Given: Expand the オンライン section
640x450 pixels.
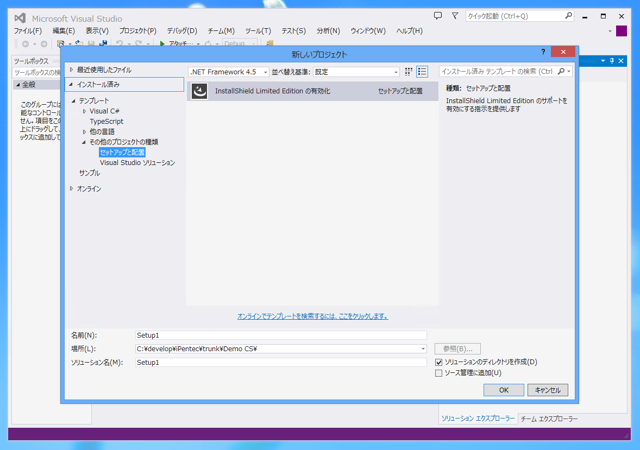Looking at the screenshot, I should coord(71,189).
